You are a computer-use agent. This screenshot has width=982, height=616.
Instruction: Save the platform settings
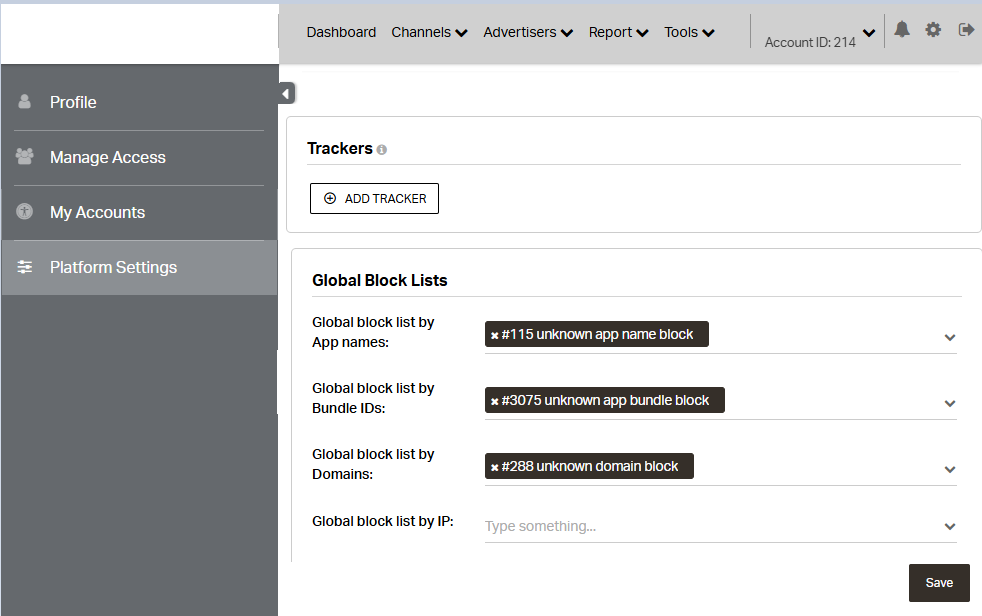click(x=939, y=583)
